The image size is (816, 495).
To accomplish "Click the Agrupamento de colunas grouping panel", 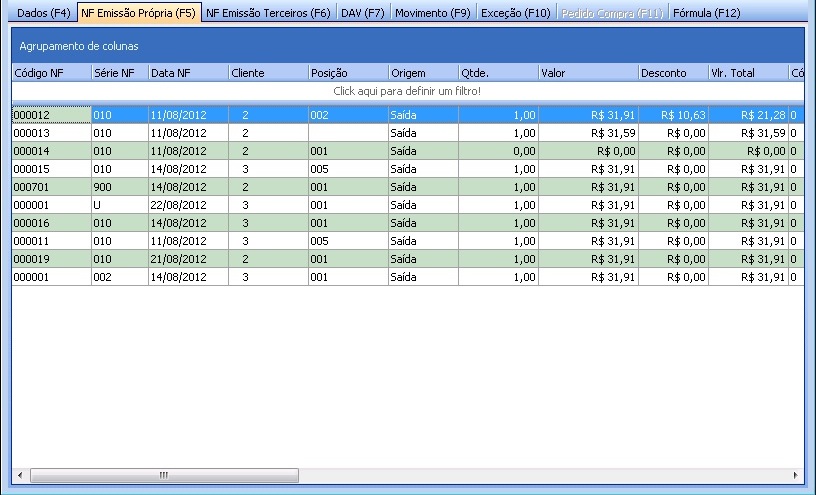I will click(407, 46).
